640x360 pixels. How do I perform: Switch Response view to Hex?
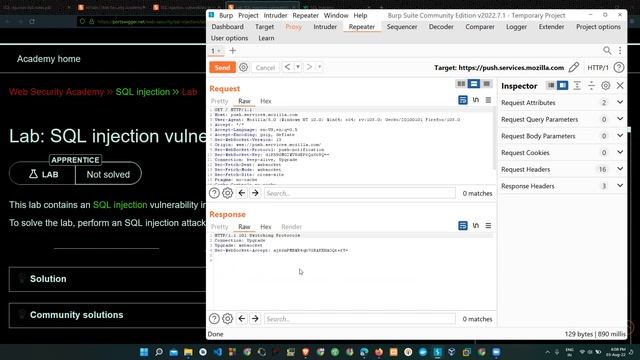266,227
